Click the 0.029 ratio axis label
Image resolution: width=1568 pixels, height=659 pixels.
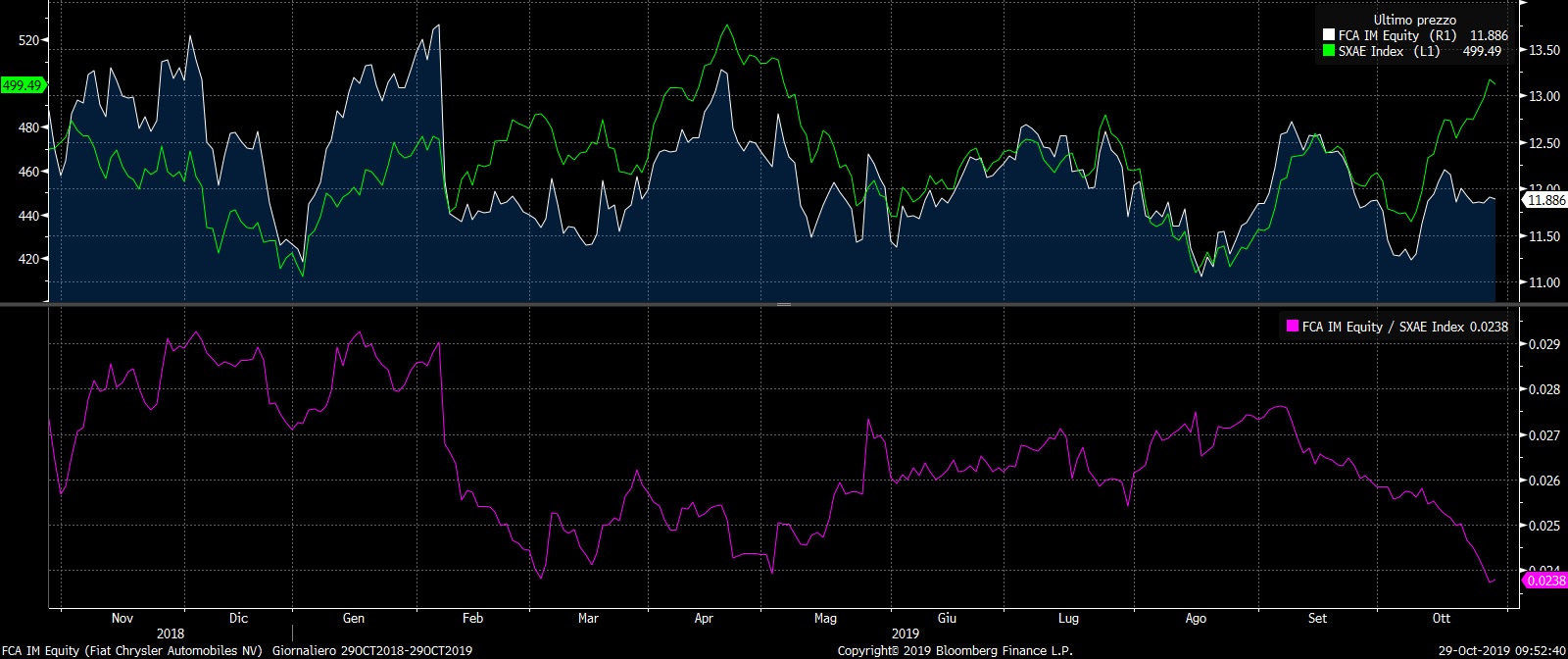(x=1544, y=344)
